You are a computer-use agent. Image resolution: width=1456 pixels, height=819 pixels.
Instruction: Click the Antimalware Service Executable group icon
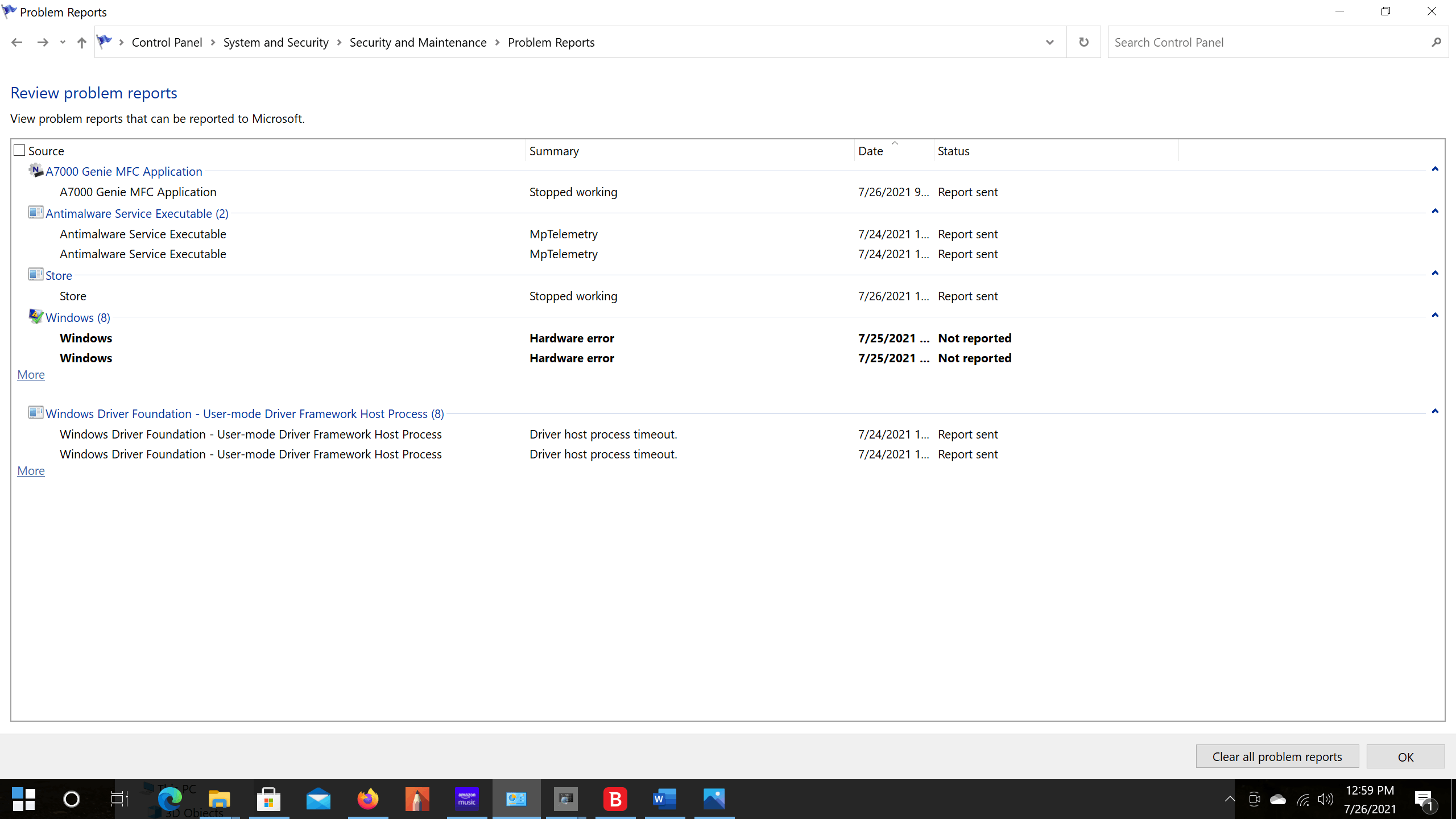pyautogui.click(x=36, y=213)
